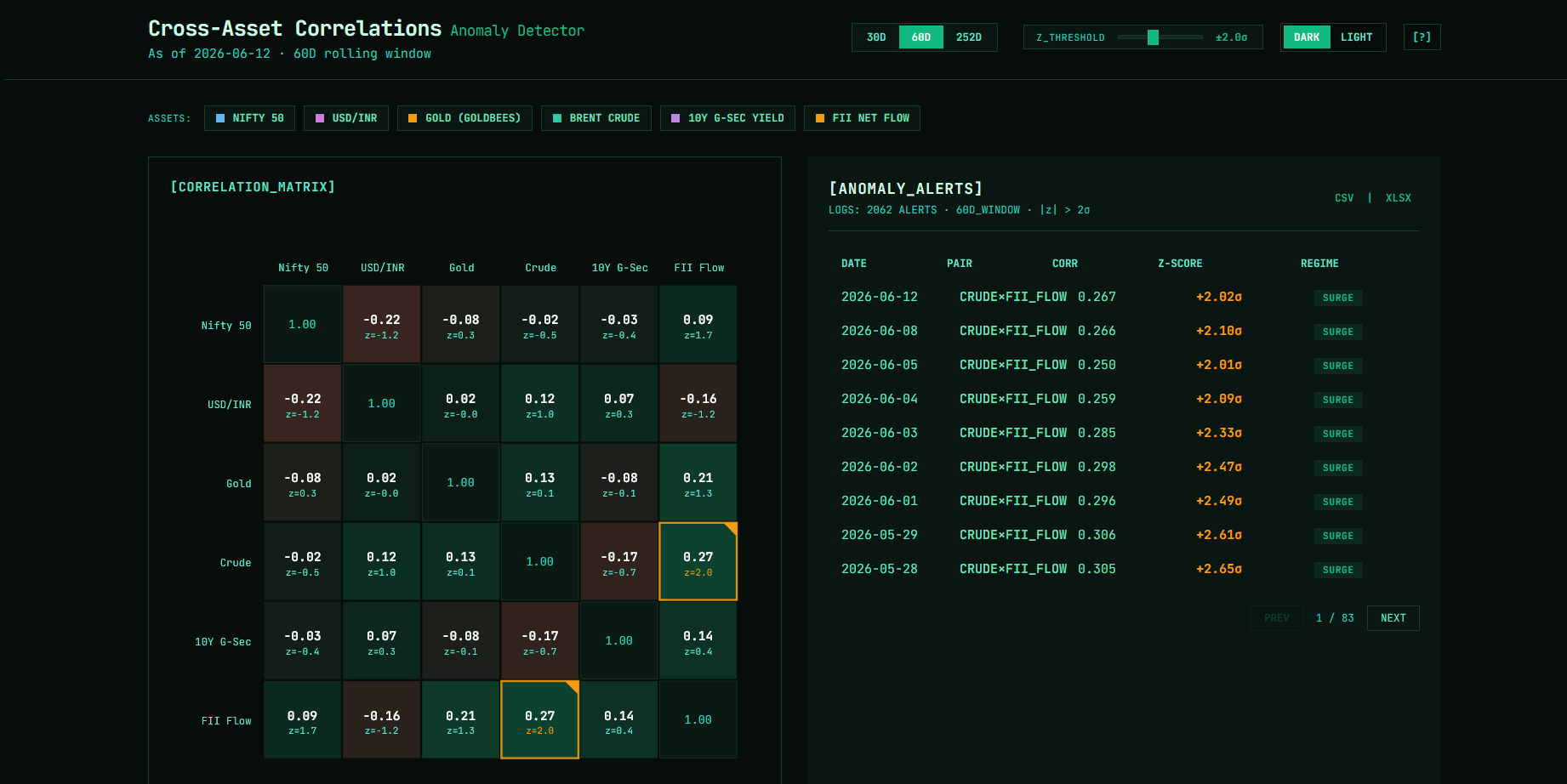The image size is (1567, 784).
Task: Switch to DARK theme
Action: [1307, 37]
